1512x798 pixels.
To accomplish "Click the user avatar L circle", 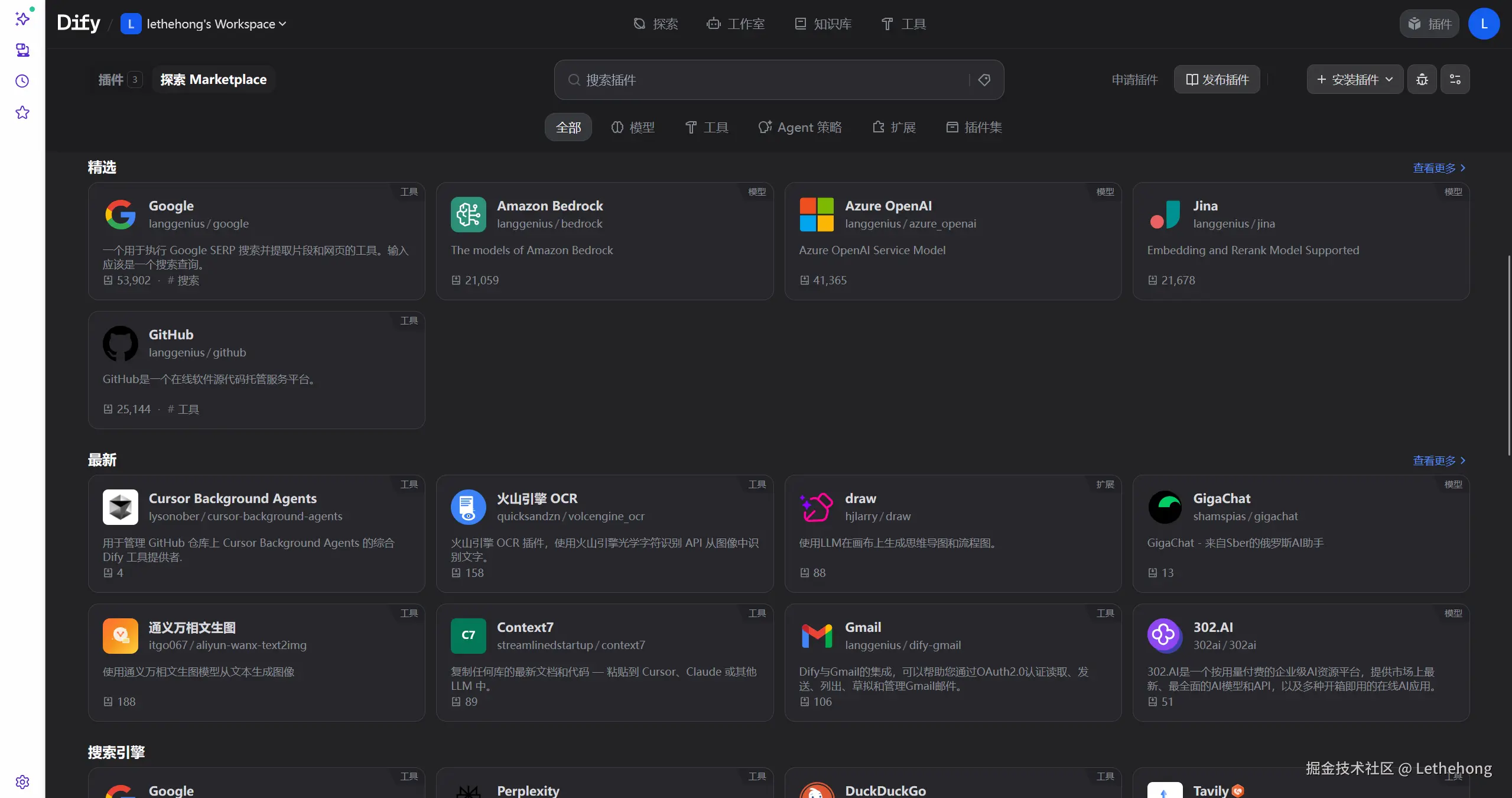I will 1484,24.
